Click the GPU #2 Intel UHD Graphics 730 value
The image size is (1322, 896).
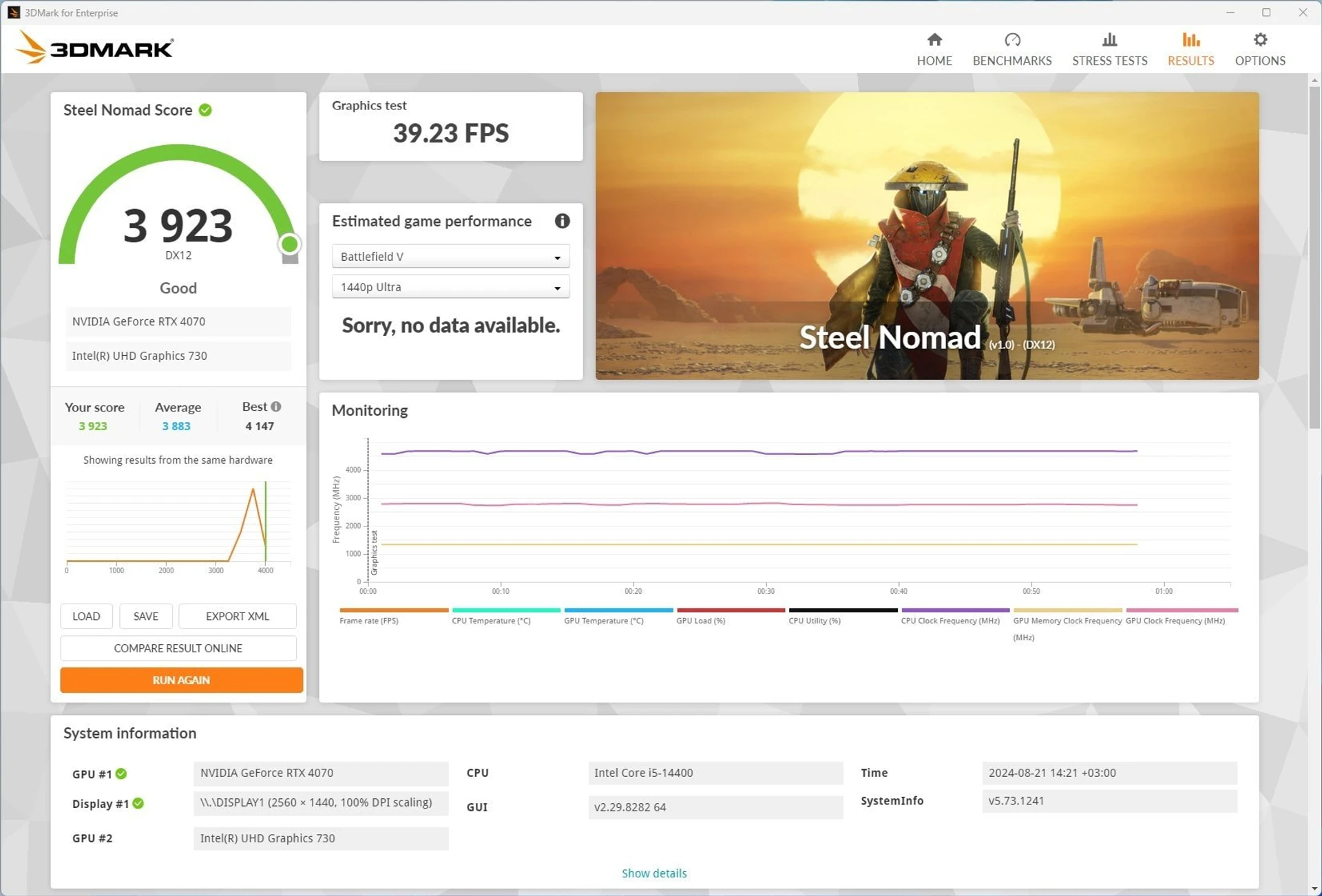[321, 838]
